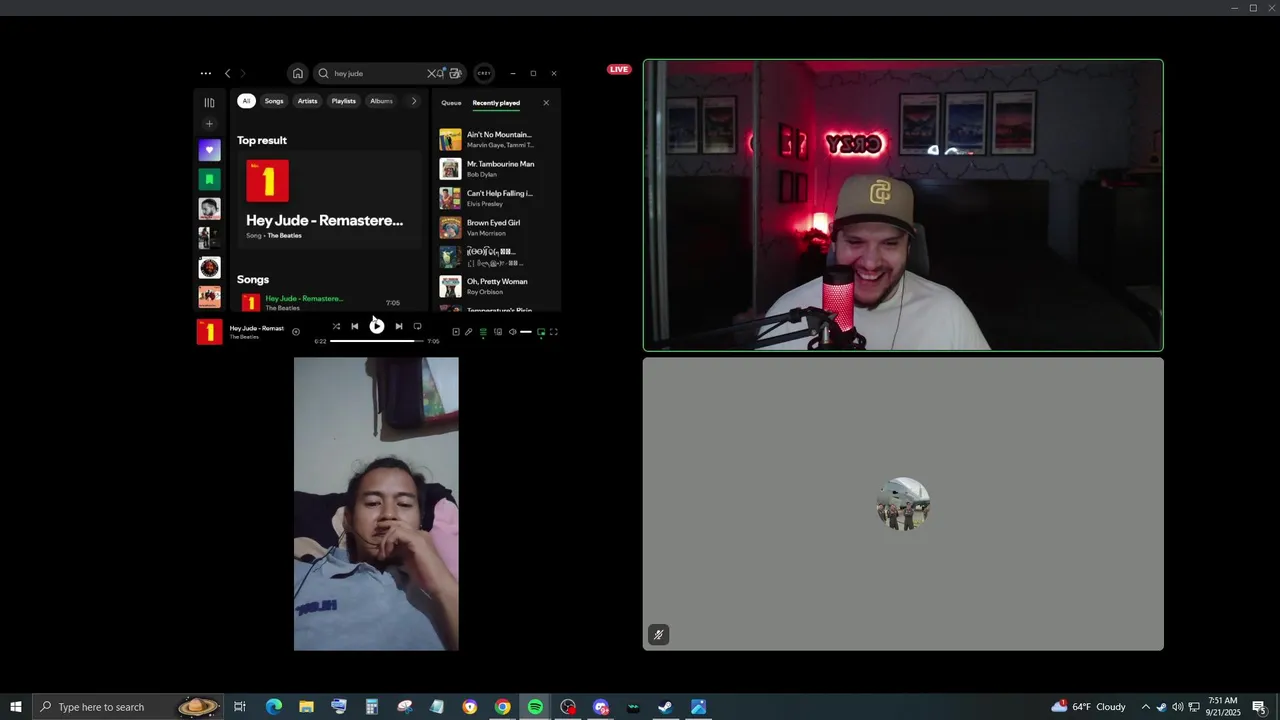Image resolution: width=1280 pixels, height=720 pixels.
Task: Launch Microsoft Edge from taskbar
Action: click(273, 707)
